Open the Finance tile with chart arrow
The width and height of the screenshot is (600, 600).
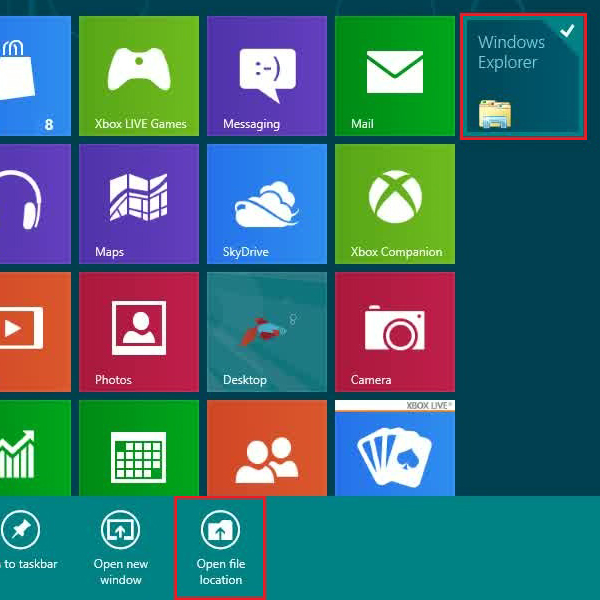coord(35,448)
